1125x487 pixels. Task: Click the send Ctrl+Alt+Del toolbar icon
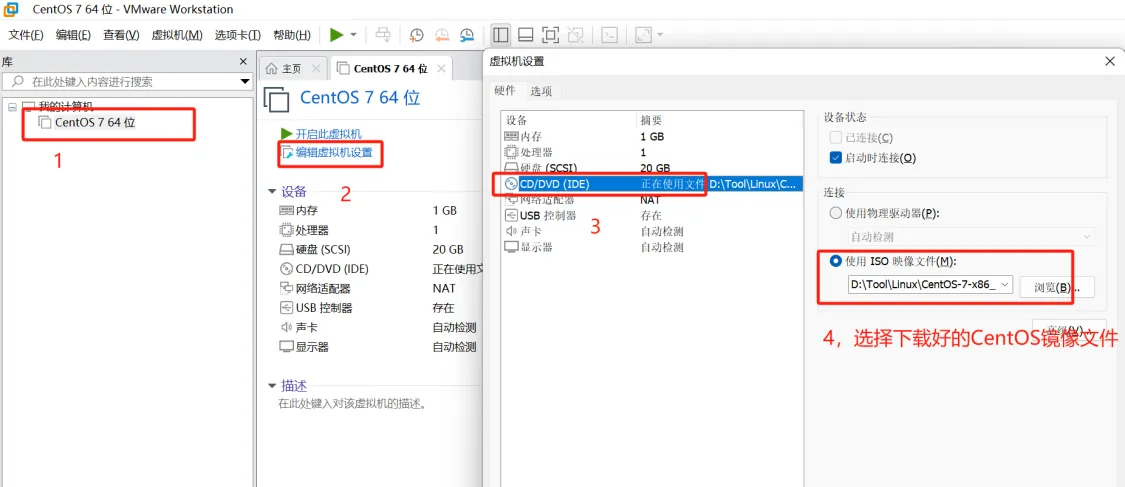click(384, 34)
